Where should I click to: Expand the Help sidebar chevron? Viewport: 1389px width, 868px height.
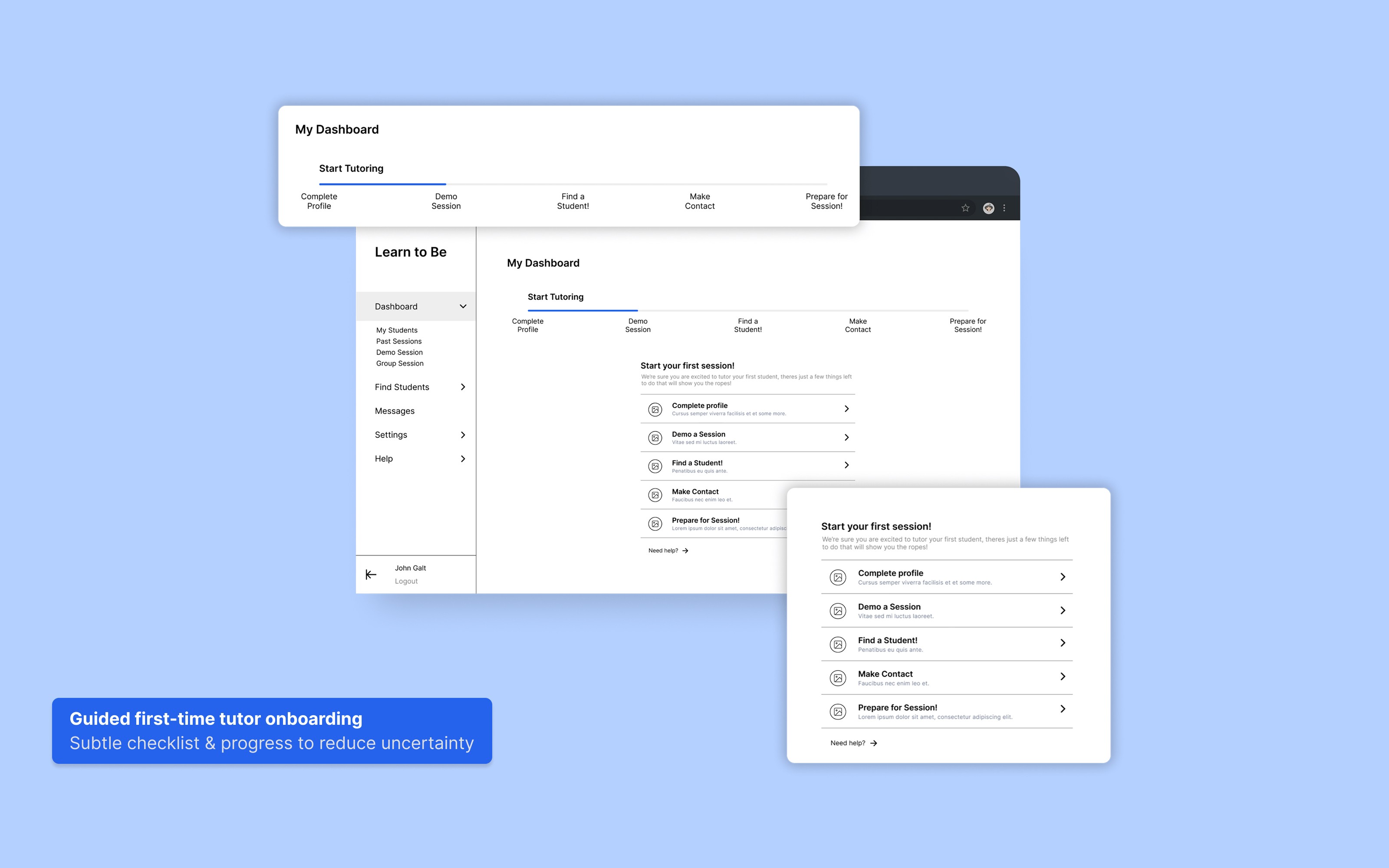tap(463, 459)
